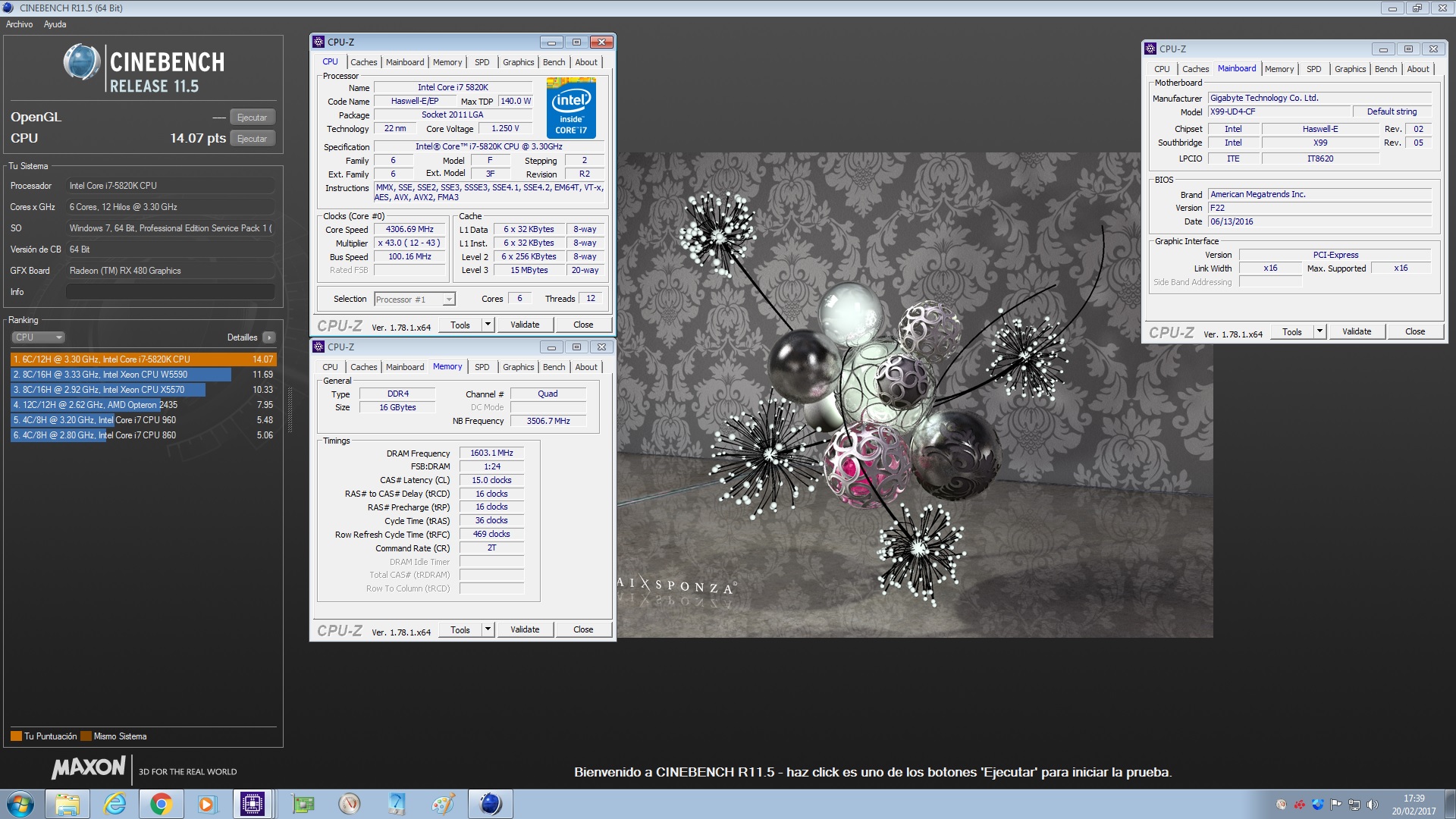Select About tab in the Mainboard CPU-Z window

(x=1418, y=69)
